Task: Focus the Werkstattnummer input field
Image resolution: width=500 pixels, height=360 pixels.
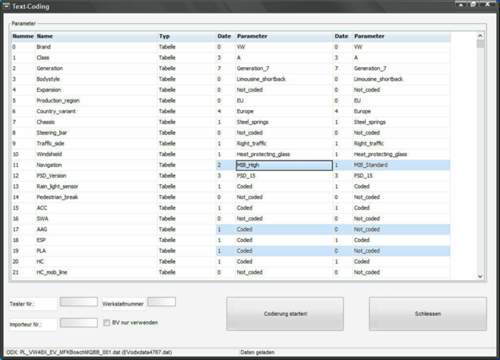Action: [161, 302]
